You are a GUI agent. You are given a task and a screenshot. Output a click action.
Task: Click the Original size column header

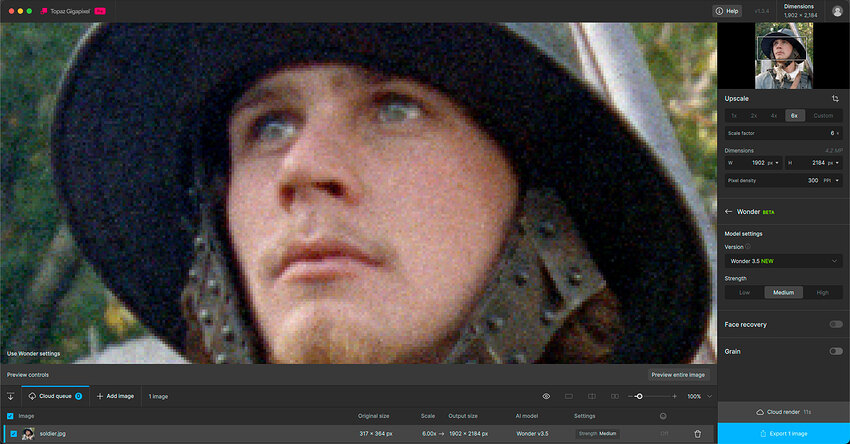pyautogui.click(x=374, y=416)
